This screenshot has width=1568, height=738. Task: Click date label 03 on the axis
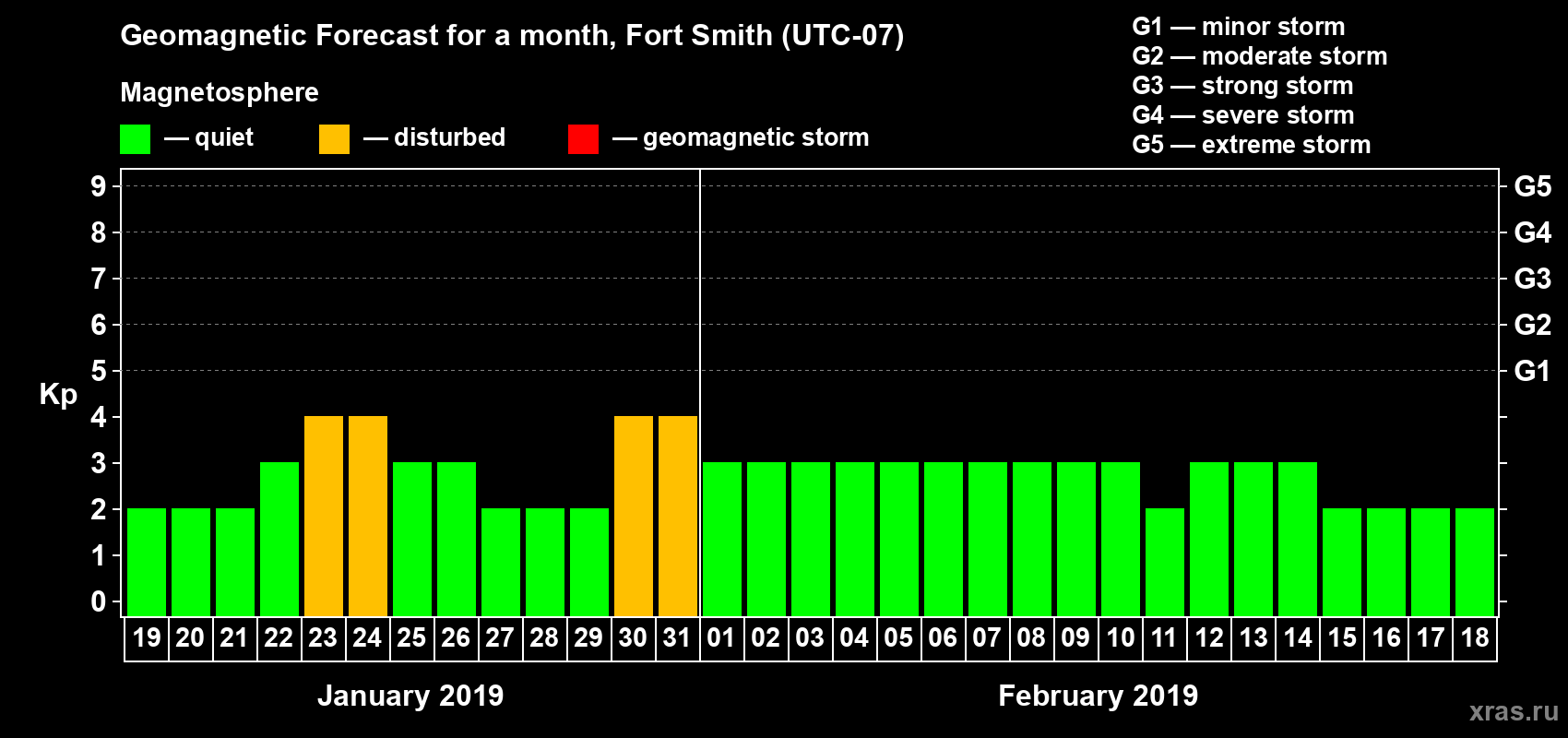[x=810, y=637]
